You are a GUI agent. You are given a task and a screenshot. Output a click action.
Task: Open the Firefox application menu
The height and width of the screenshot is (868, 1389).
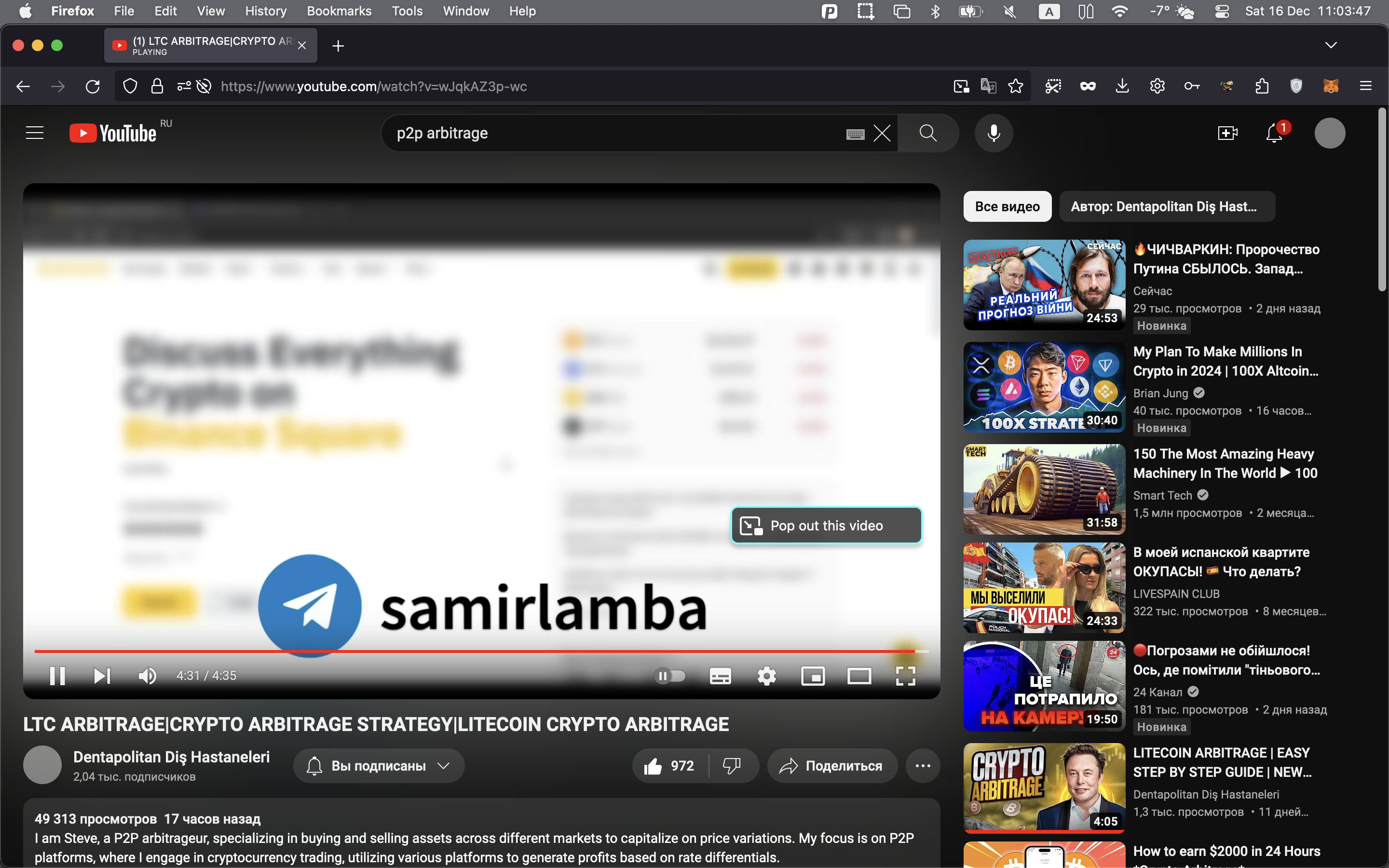point(1365,86)
